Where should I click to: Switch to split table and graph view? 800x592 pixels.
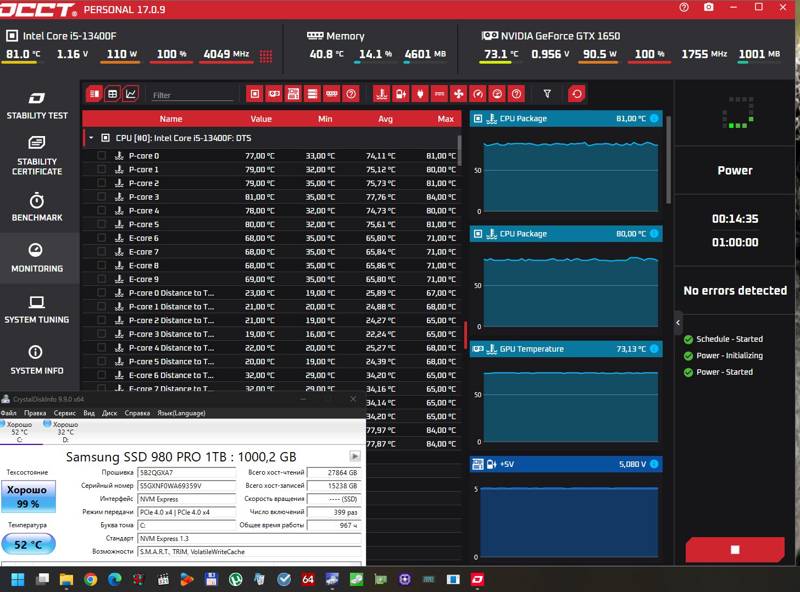[95, 94]
